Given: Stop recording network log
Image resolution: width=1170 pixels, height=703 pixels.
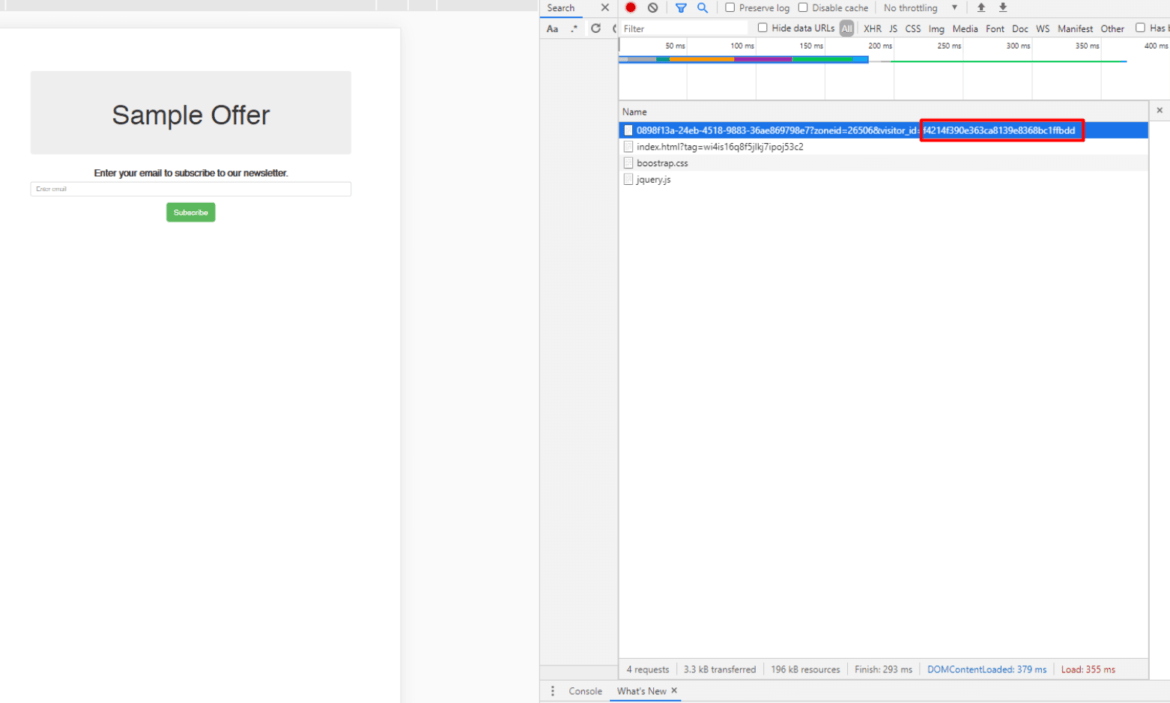Looking at the screenshot, I should pyautogui.click(x=630, y=8).
